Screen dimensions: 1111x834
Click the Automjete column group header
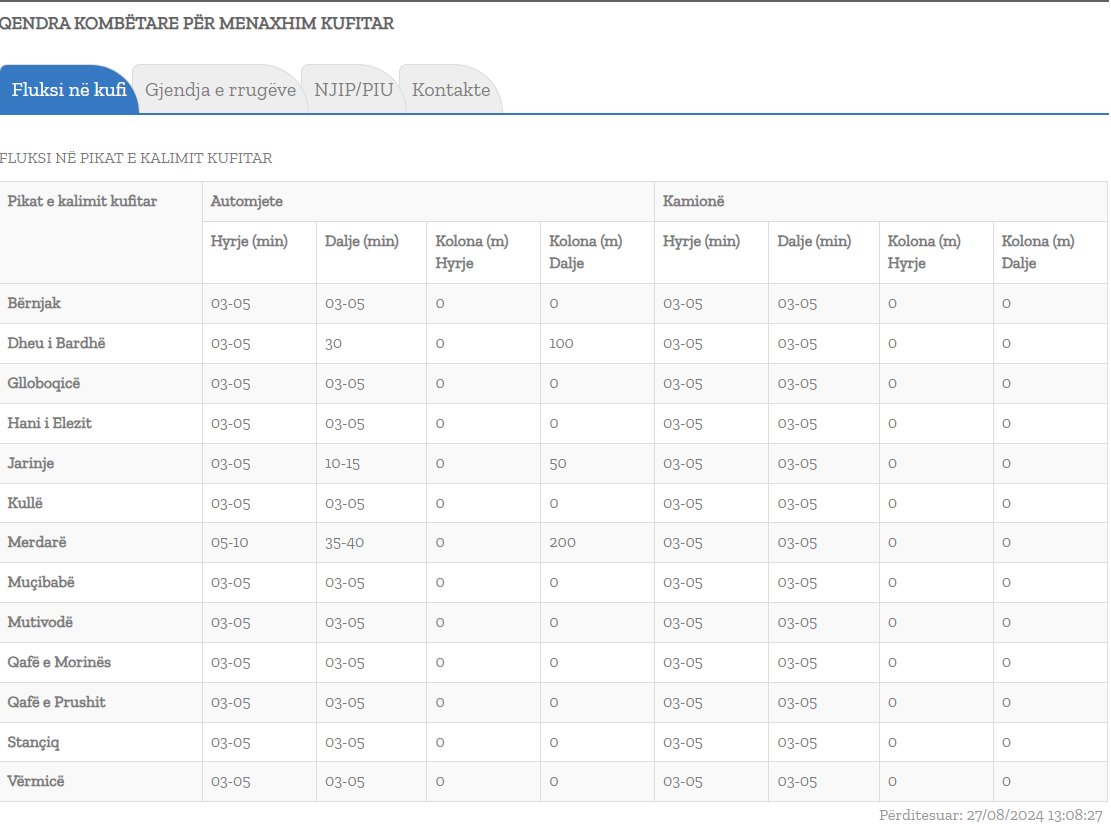tap(247, 201)
